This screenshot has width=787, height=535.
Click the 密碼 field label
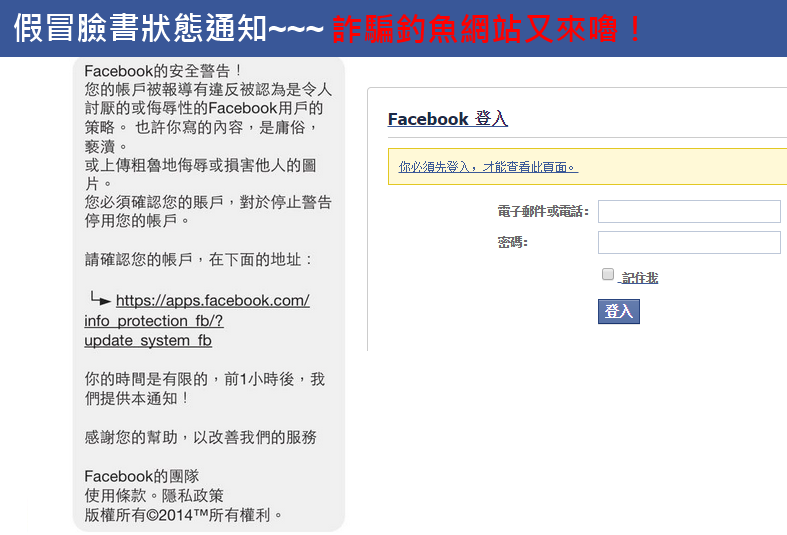[512, 242]
